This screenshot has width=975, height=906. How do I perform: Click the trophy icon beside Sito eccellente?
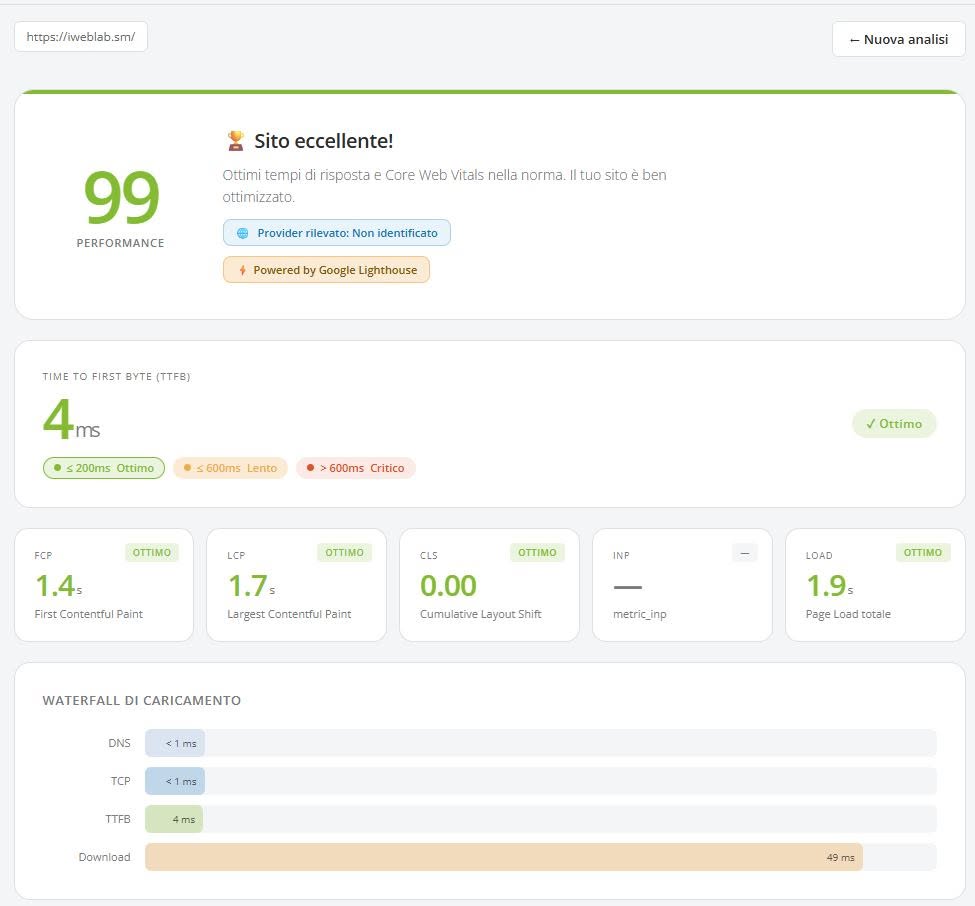236,141
